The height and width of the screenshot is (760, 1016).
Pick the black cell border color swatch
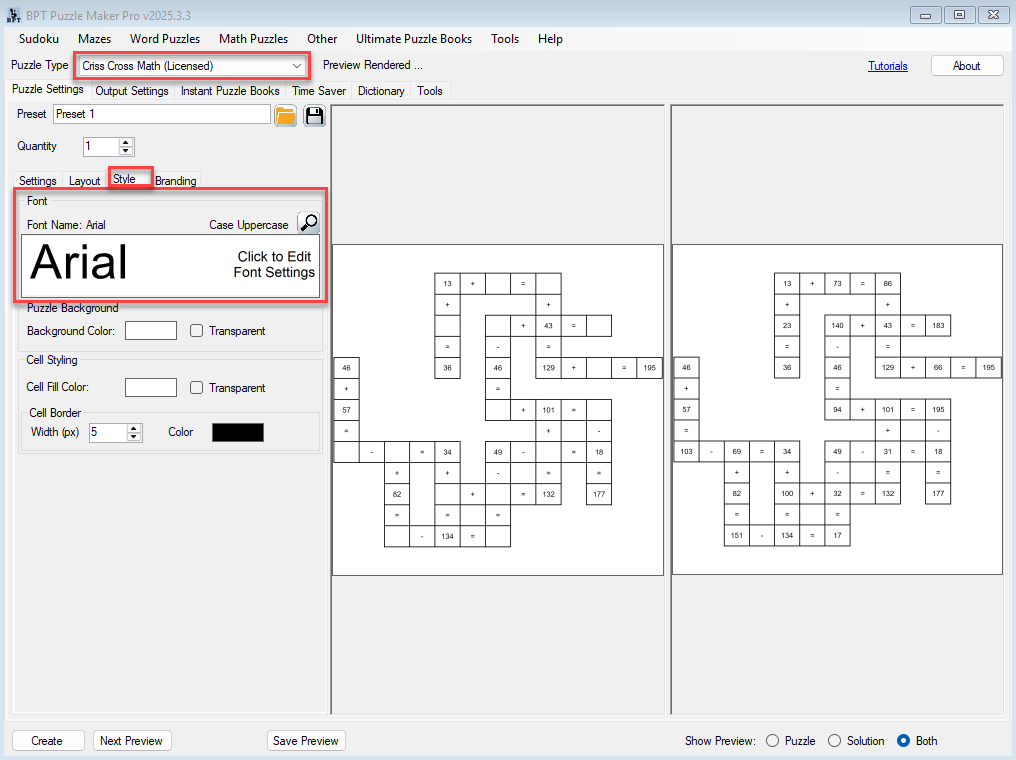238,432
